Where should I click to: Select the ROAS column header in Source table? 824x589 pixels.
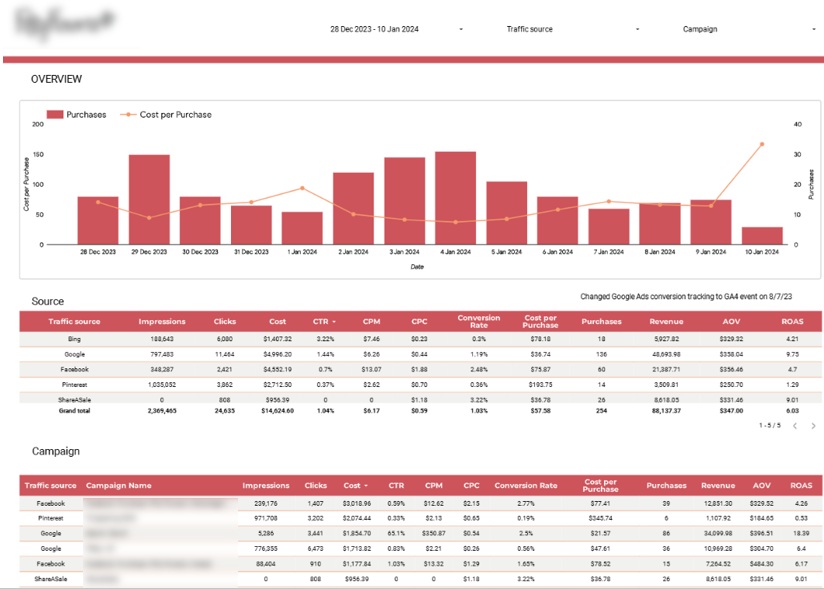click(x=795, y=321)
